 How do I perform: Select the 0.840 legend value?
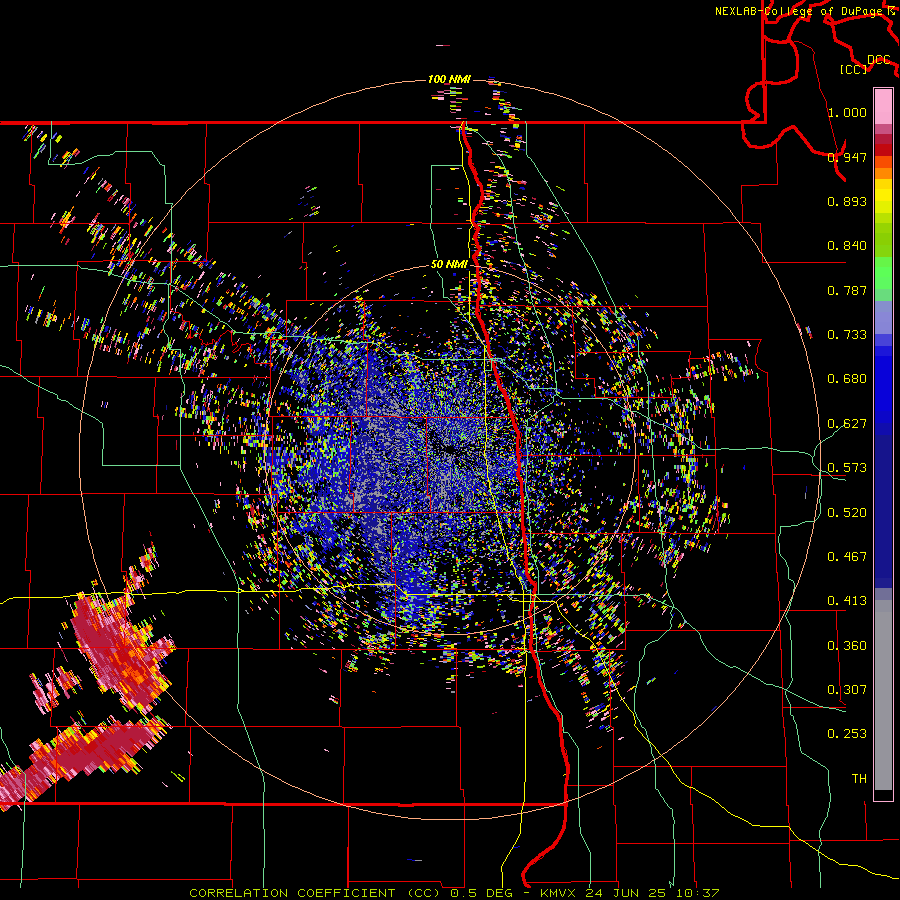coord(847,246)
